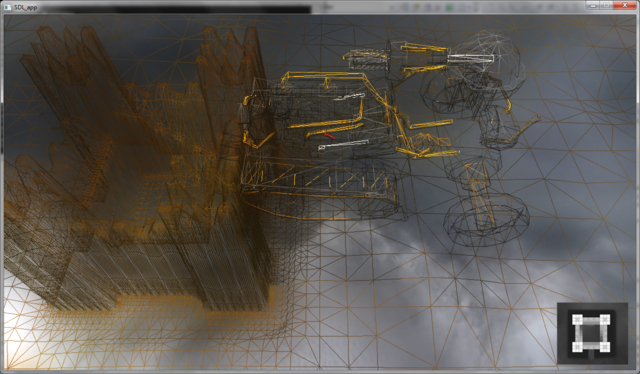Maximize the SDL_app window
The image size is (640, 374).
(x=607, y=5)
